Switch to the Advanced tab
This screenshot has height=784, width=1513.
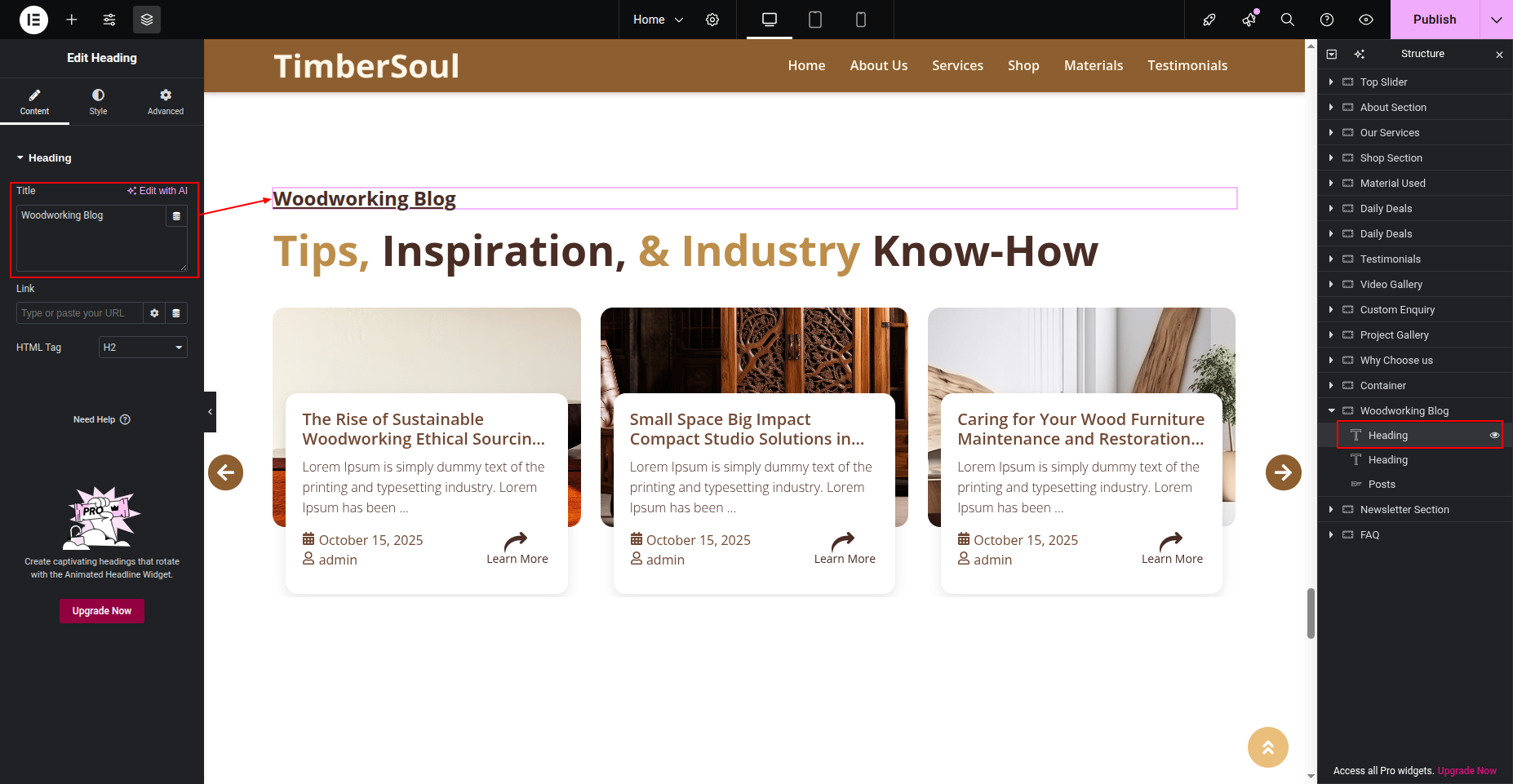point(166,102)
